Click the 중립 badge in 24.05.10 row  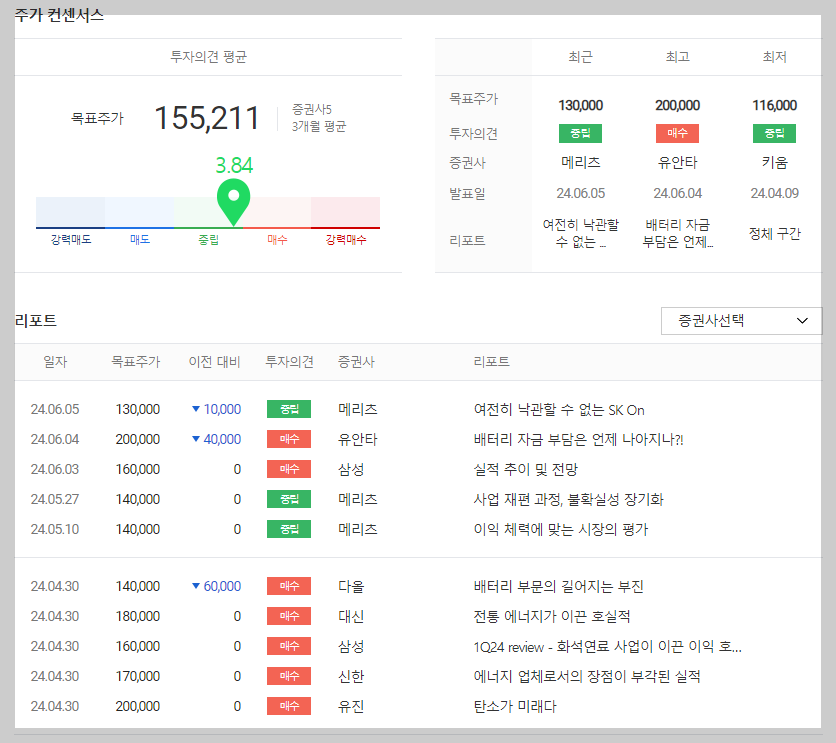[x=289, y=529]
